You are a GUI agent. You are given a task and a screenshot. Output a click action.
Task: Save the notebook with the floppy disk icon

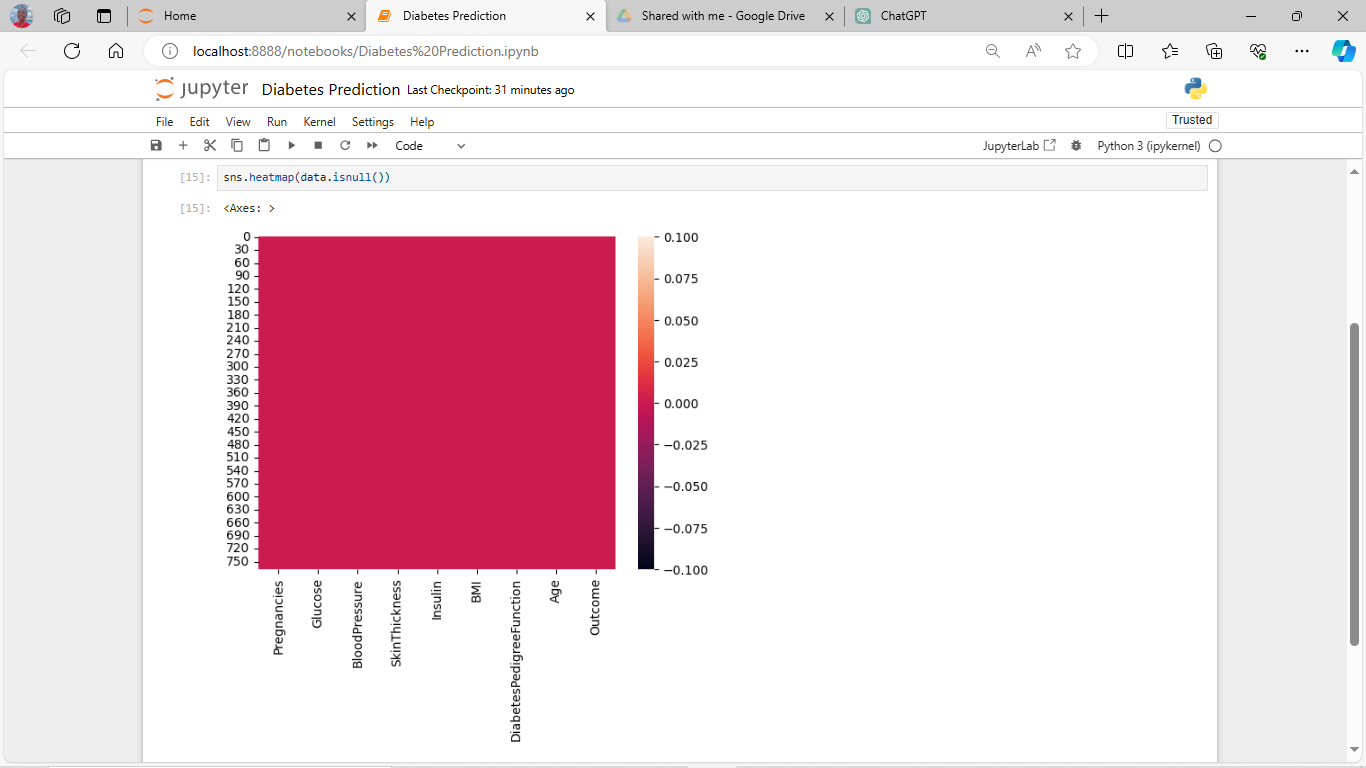tap(156, 145)
